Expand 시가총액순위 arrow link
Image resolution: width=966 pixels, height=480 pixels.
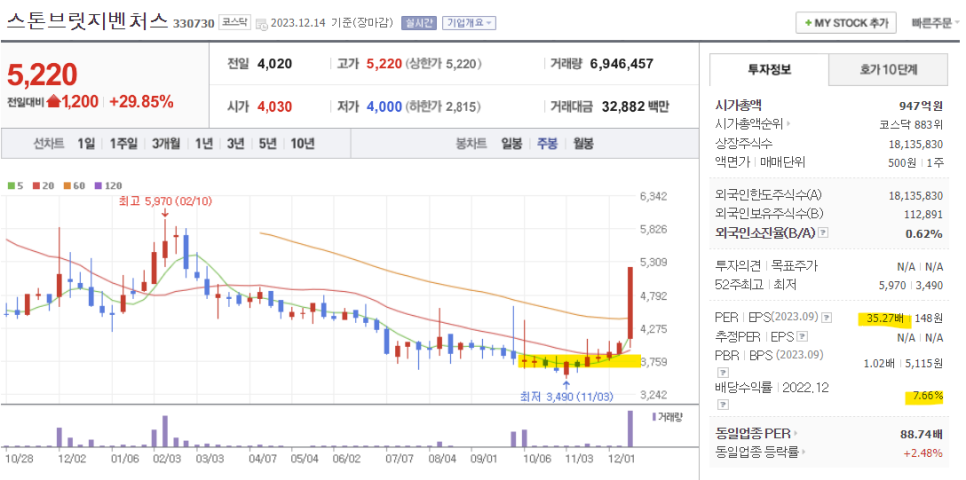point(789,124)
